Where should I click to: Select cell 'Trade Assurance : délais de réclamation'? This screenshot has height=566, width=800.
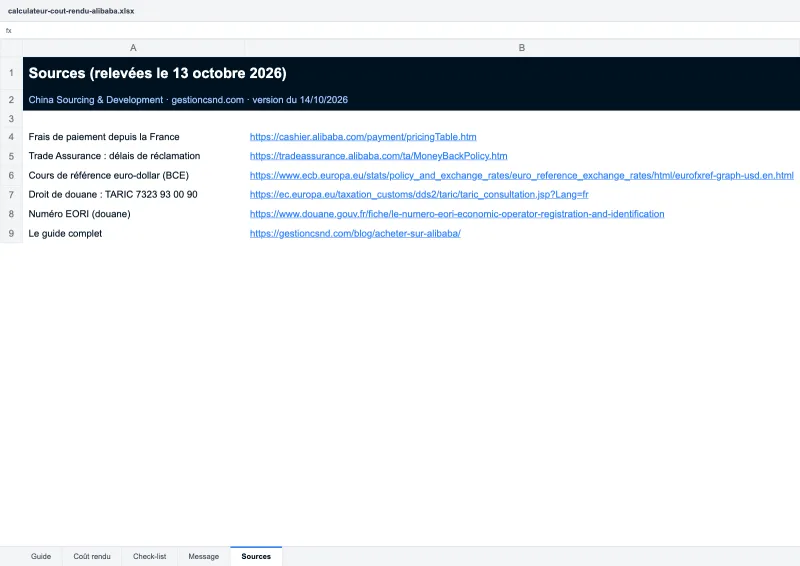tap(134, 156)
